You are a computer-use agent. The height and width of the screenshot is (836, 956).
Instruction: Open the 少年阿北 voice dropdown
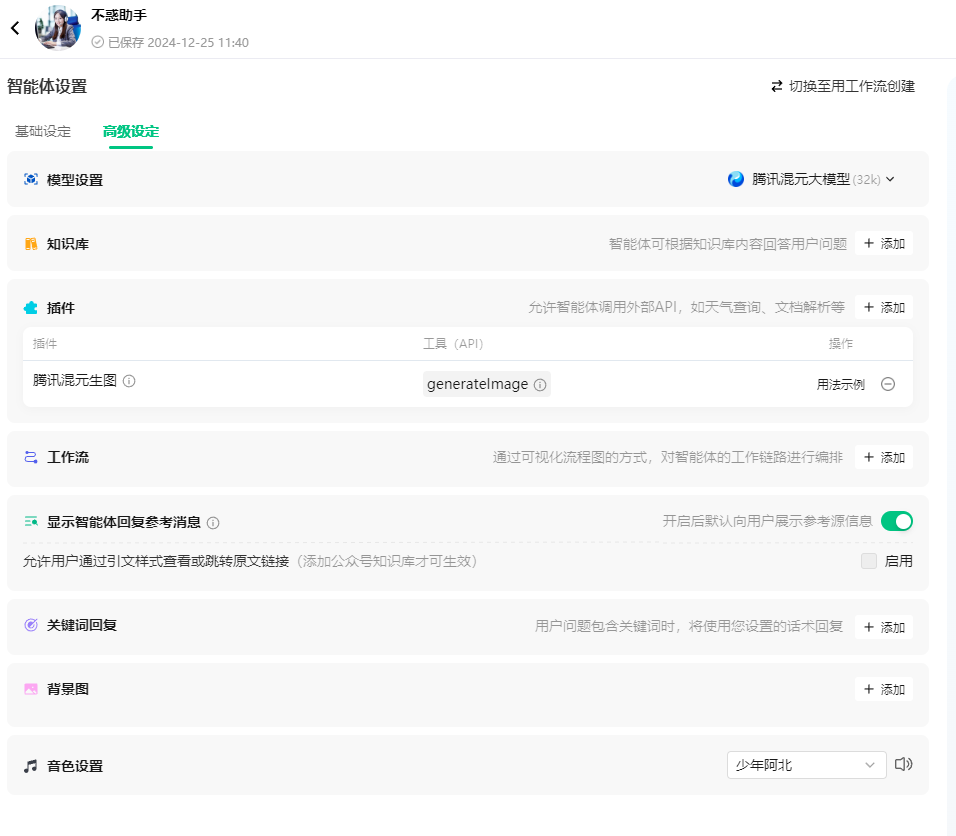(807, 765)
